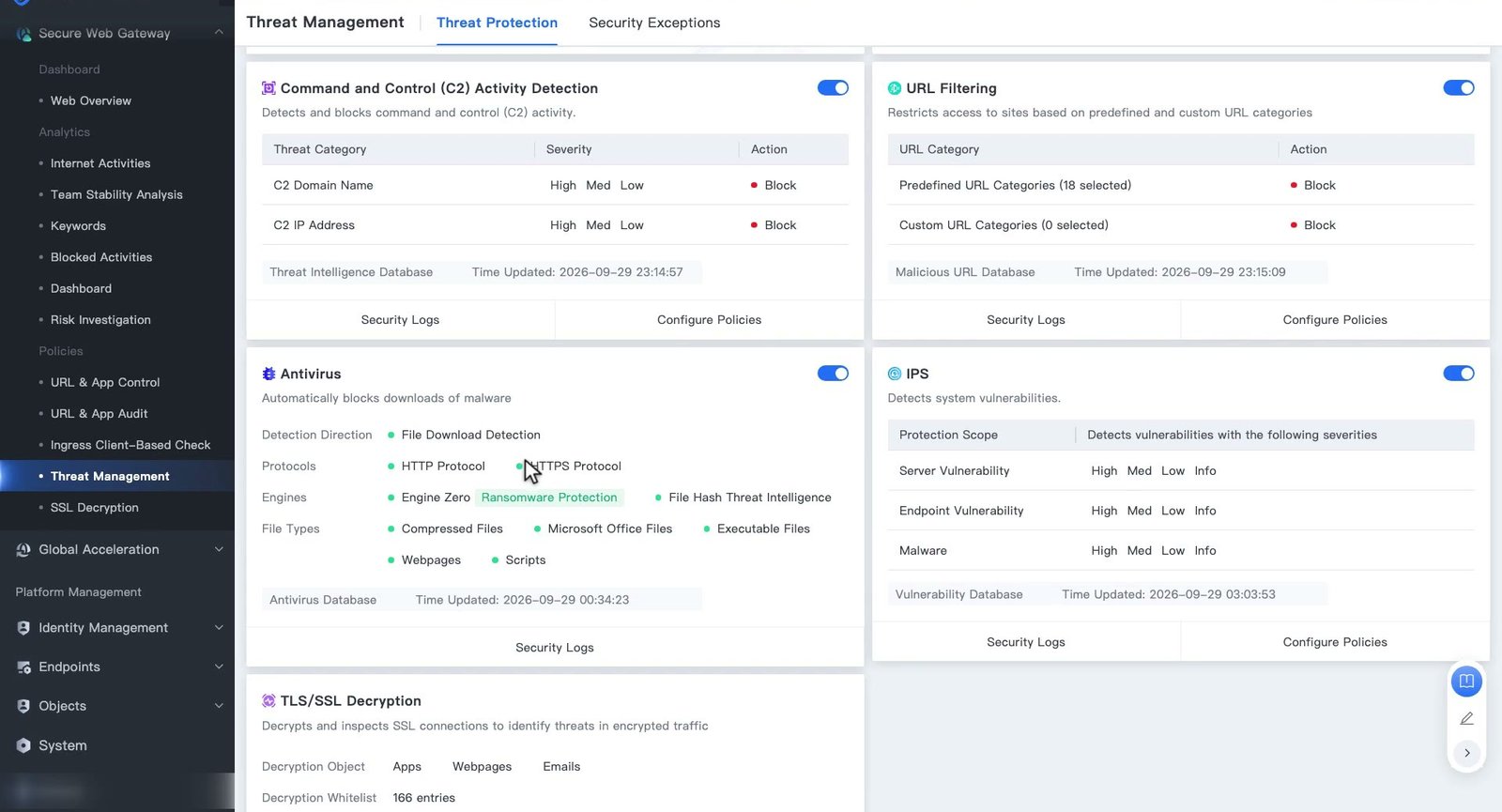Click the Command and Control detection card icon
Image resolution: width=1502 pixels, height=812 pixels.
click(268, 88)
